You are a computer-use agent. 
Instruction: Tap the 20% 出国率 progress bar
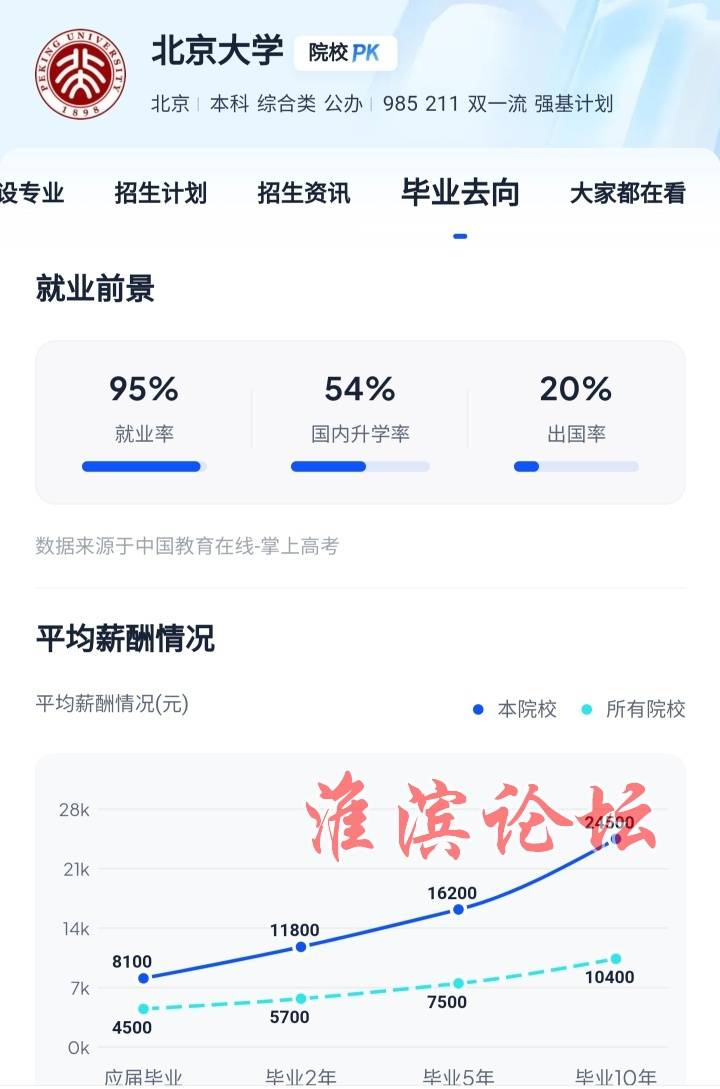point(576,467)
